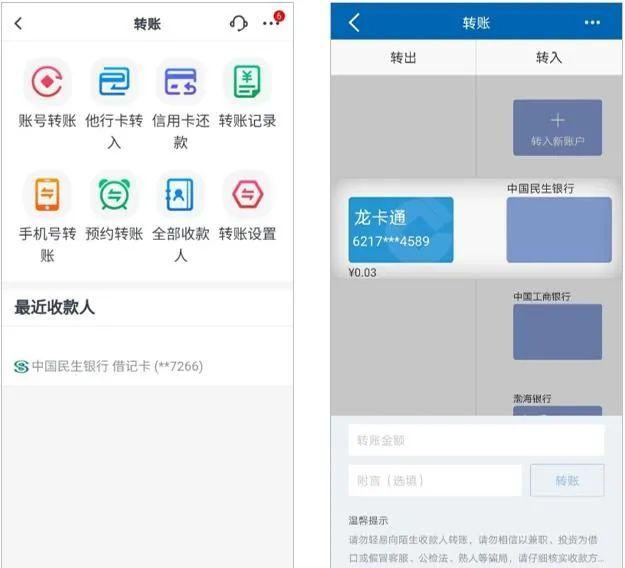This screenshot has width=625, height=568.
Task: Contact customer service via headset icon
Action: coord(238,24)
